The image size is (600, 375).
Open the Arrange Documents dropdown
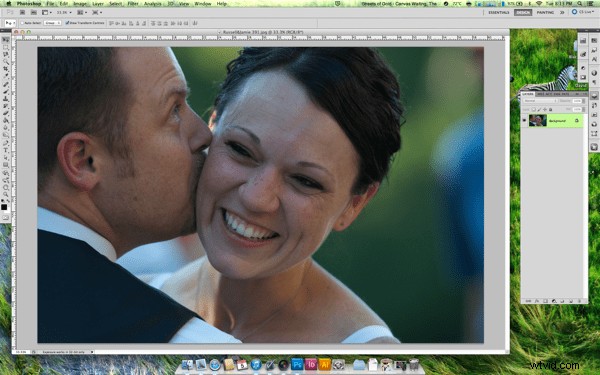(82, 12)
